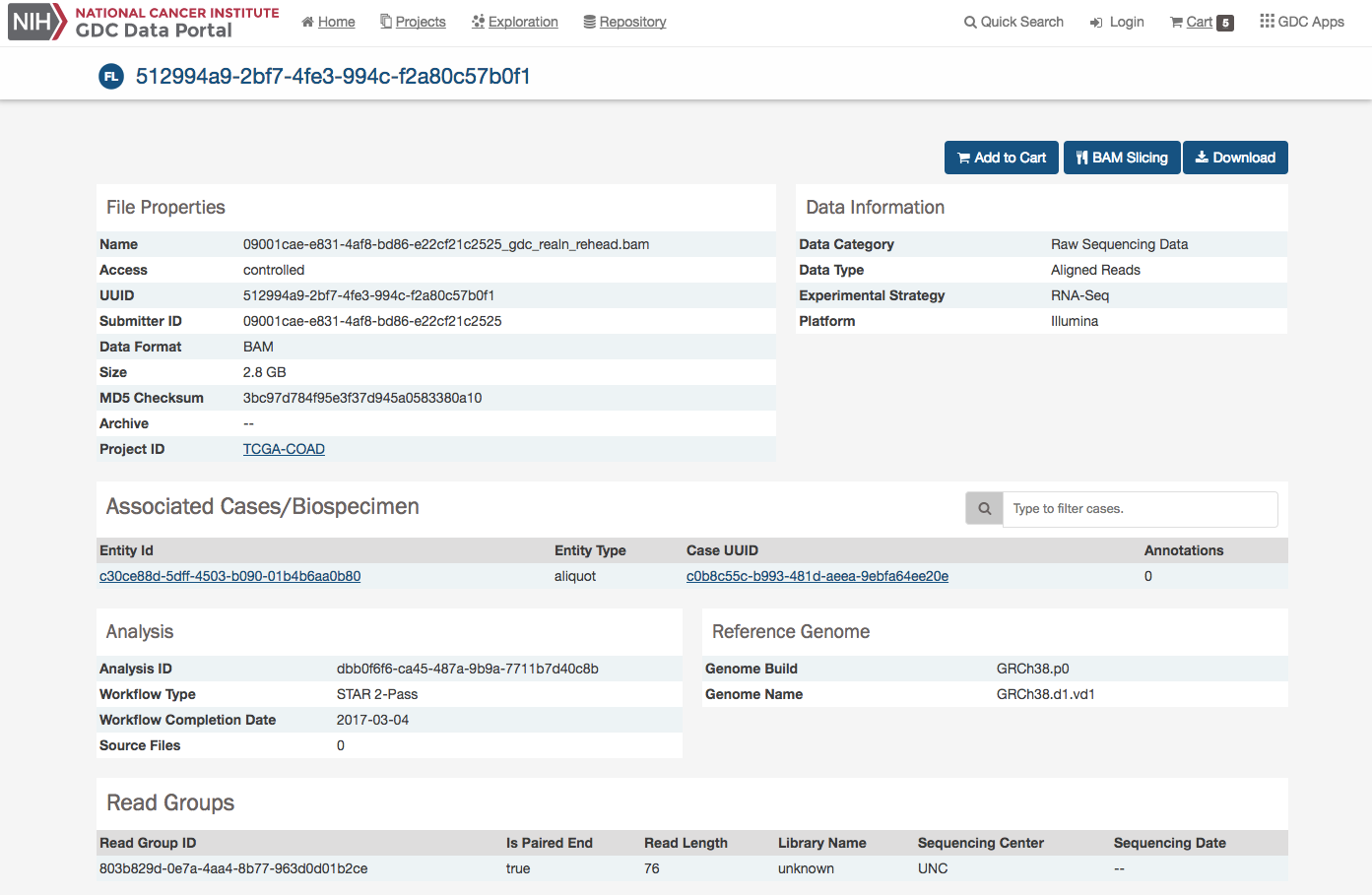The height and width of the screenshot is (895, 1372).
Task: Open the Cart with 5 items
Action: (1198, 22)
